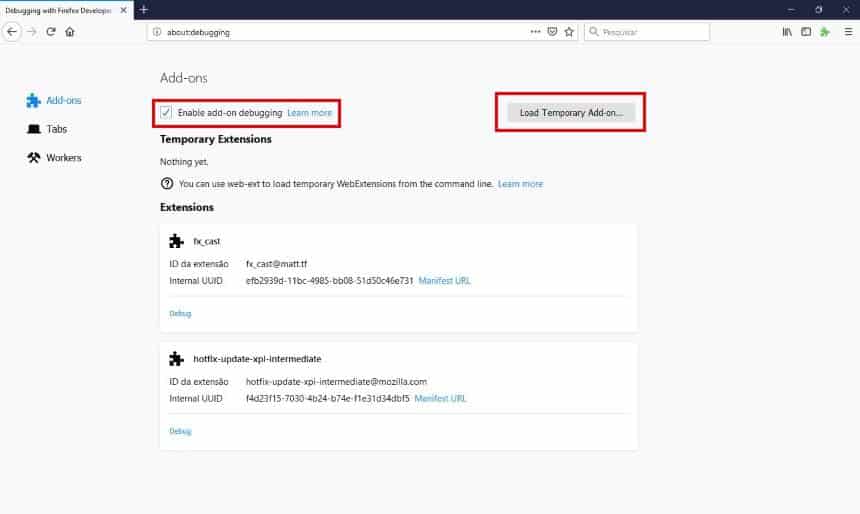Viewport: 860px width, 514px height.
Task: Click the fx_cast puzzle piece icon
Action: coord(177,241)
